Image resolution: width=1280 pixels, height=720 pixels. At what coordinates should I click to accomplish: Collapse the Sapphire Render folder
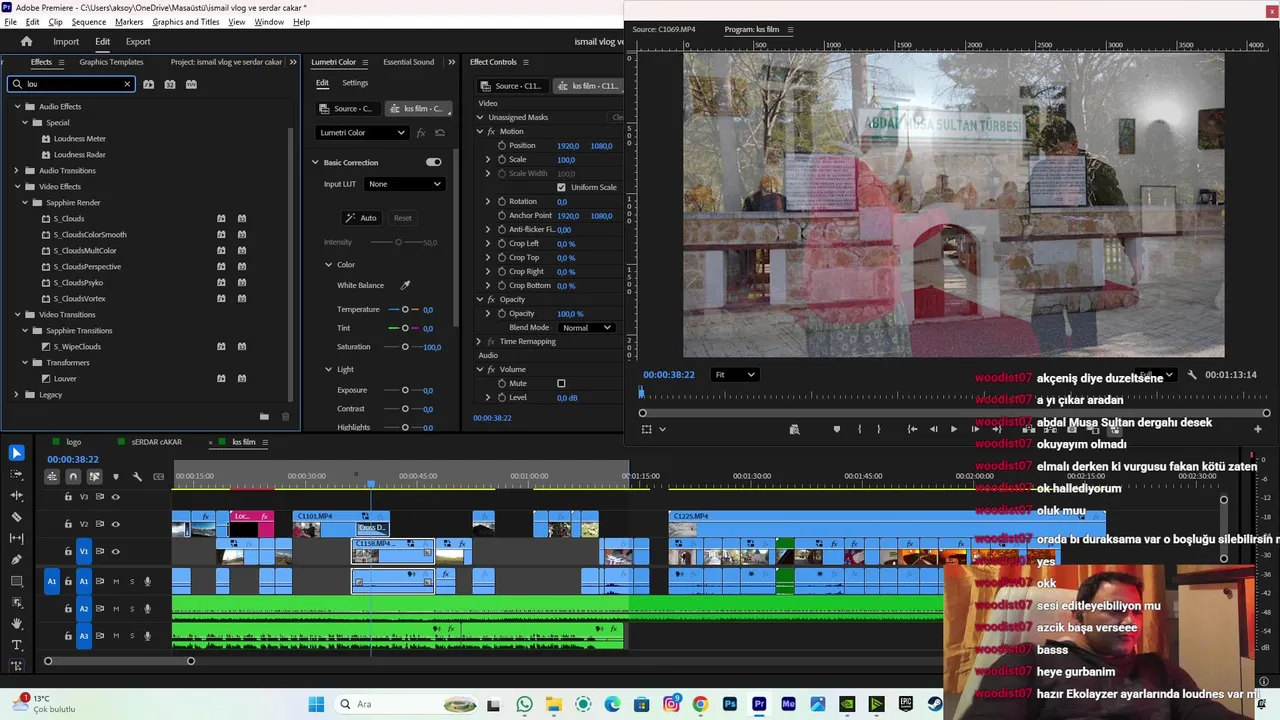point(24,202)
